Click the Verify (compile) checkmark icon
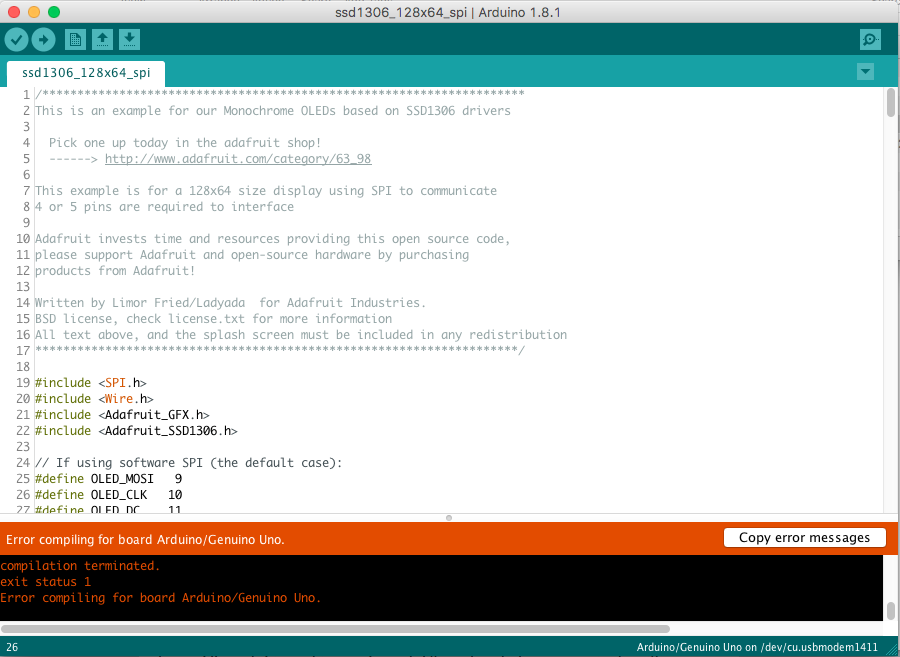This screenshot has height=657, width=900. click(x=16, y=39)
